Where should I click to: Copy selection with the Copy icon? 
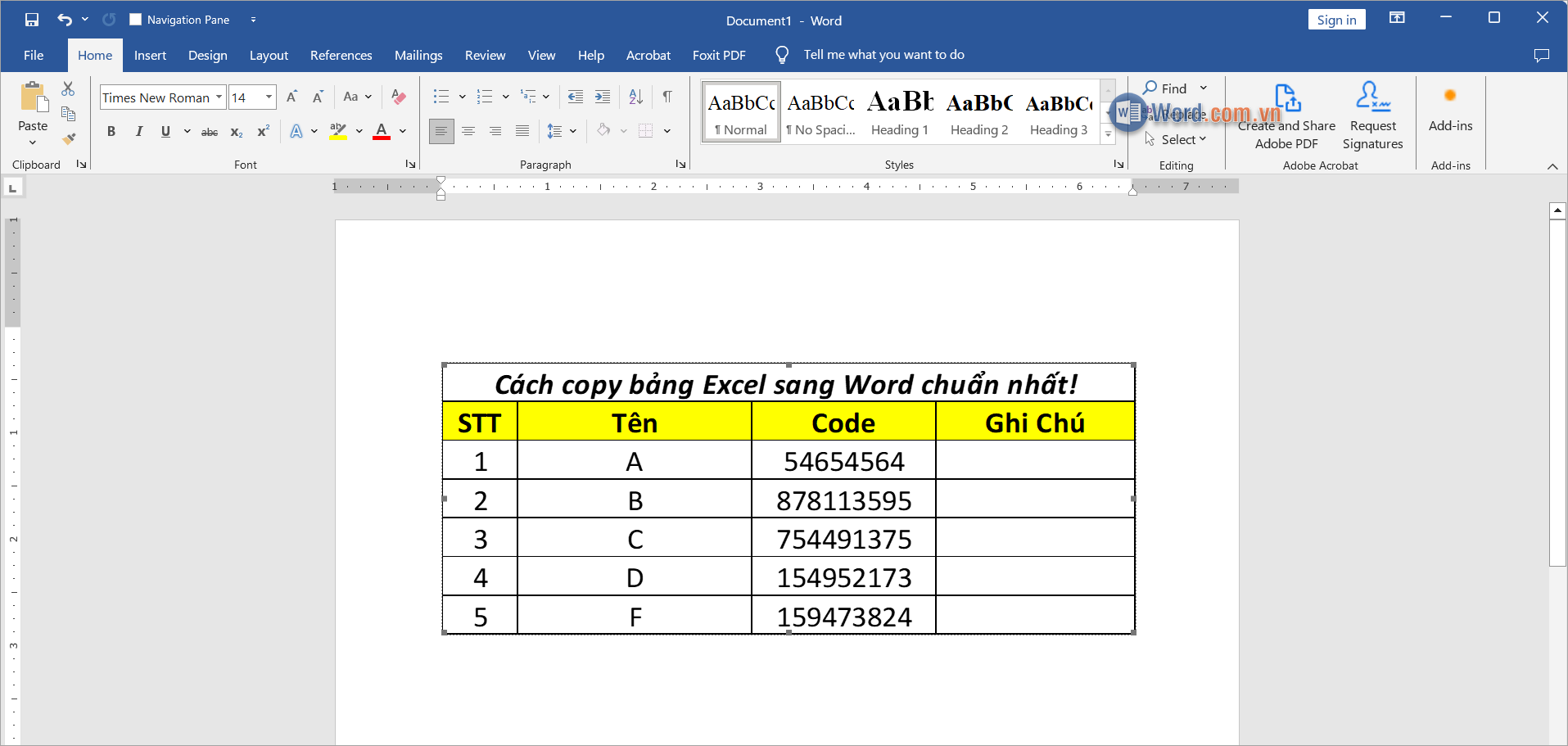pyautogui.click(x=68, y=114)
